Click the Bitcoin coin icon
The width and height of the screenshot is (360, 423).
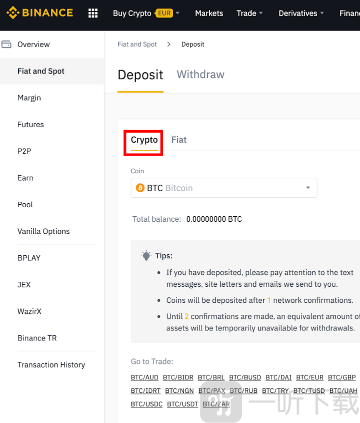(x=140, y=188)
